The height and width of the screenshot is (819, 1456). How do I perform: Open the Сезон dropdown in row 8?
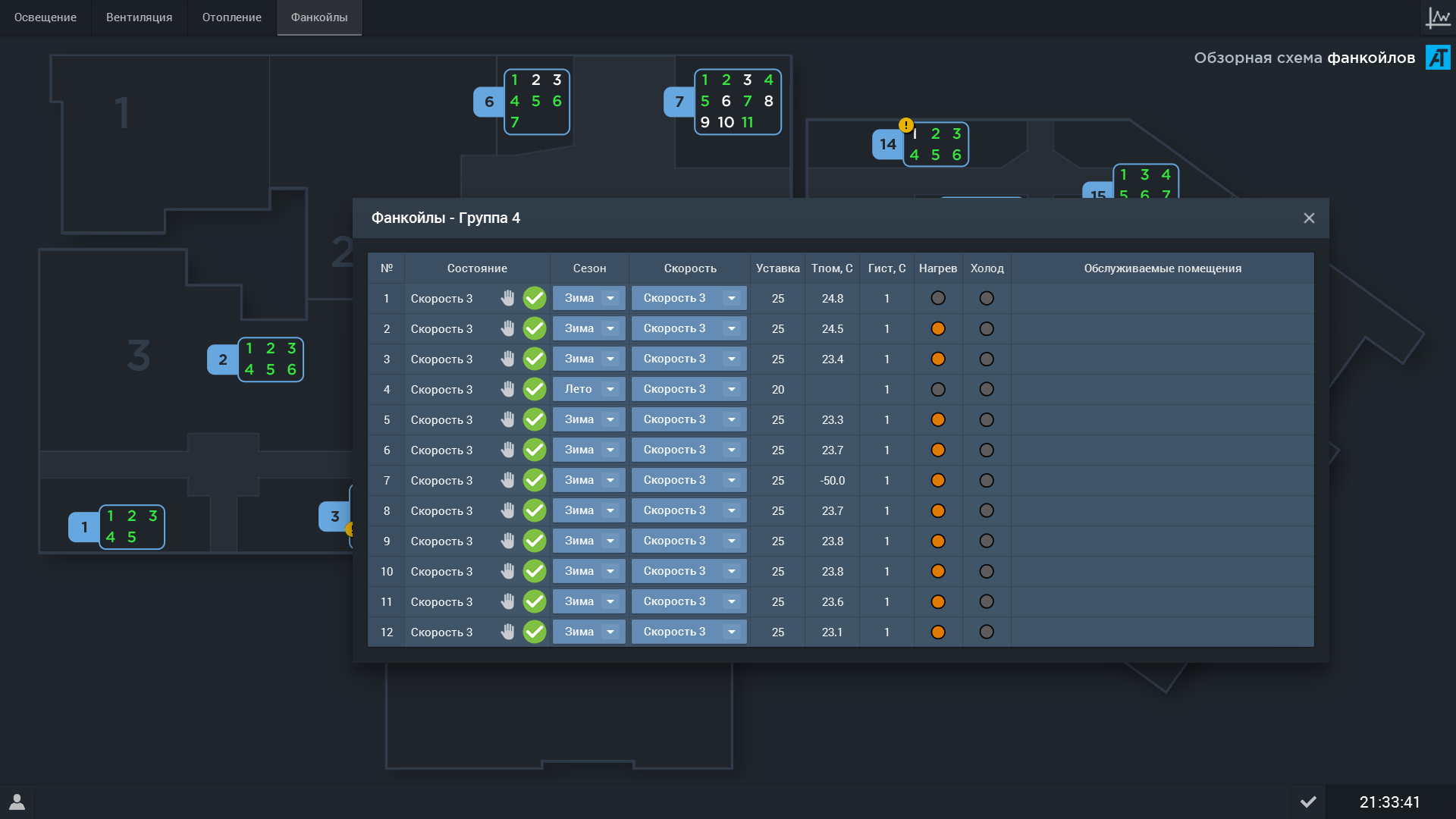tap(589, 510)
